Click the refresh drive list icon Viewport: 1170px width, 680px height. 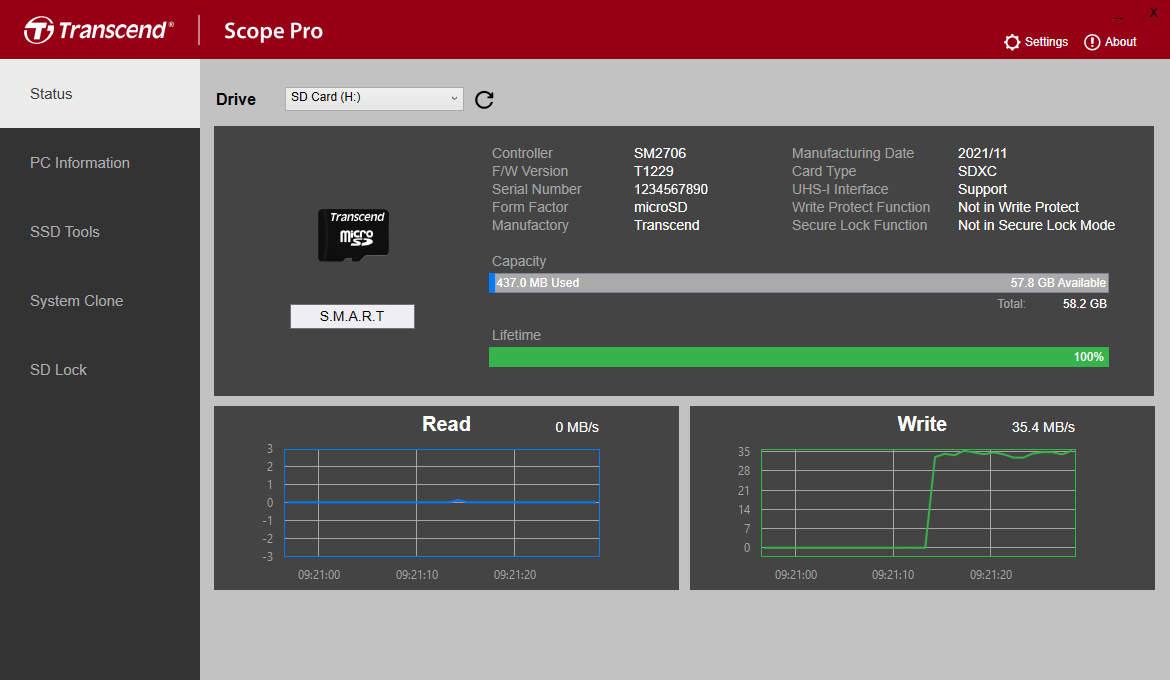[x=484, y=99]
